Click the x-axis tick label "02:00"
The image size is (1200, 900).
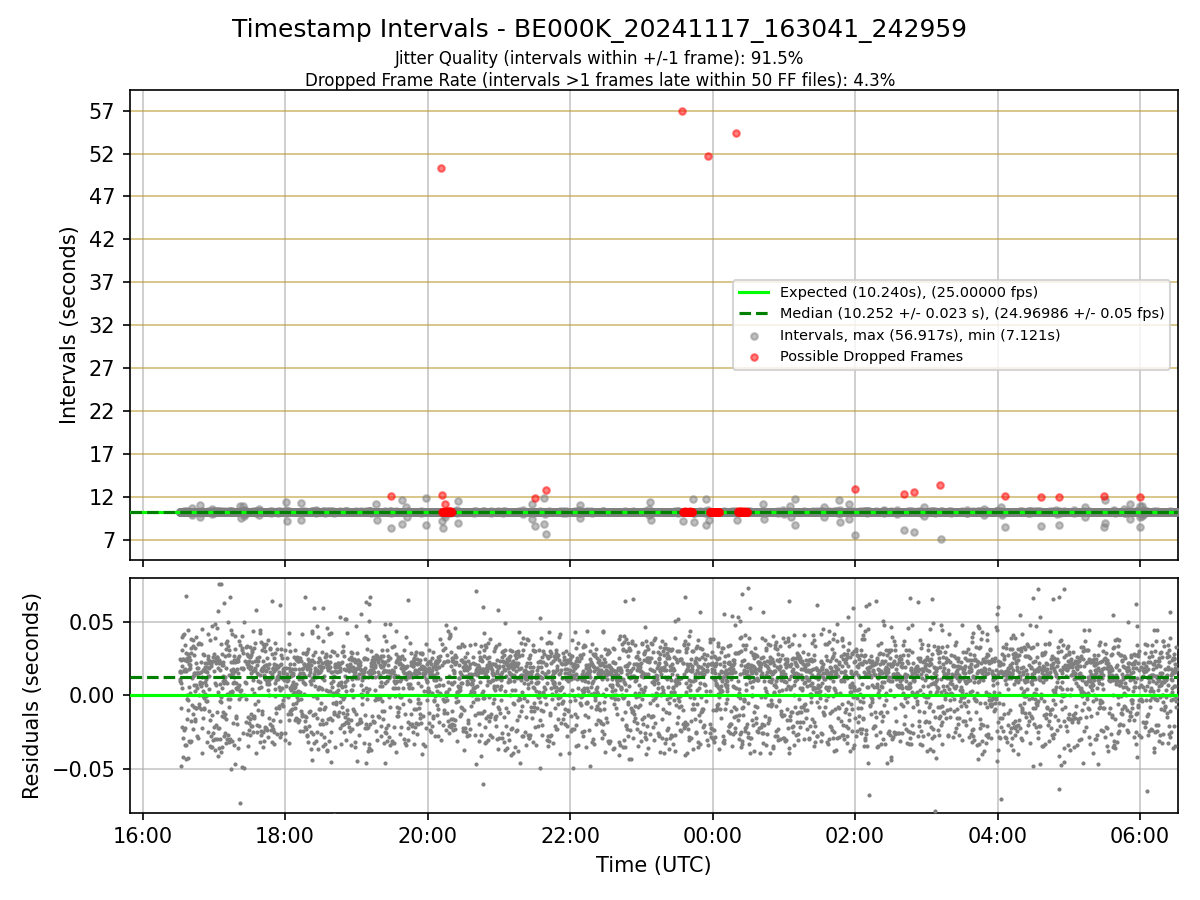(855, 834)
